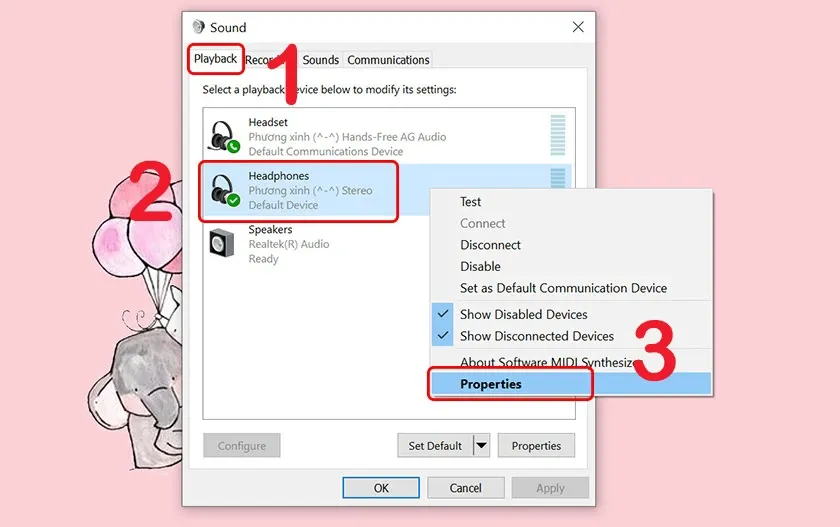Click the Headset device icon
The width and height of the screenshot is (840, 527).
point(224,137)
